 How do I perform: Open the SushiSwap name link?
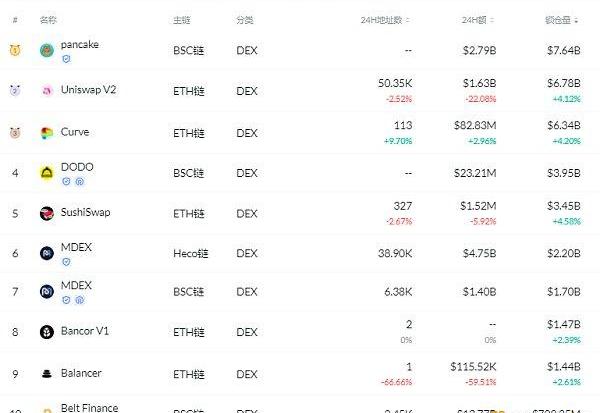pos(88,212)
